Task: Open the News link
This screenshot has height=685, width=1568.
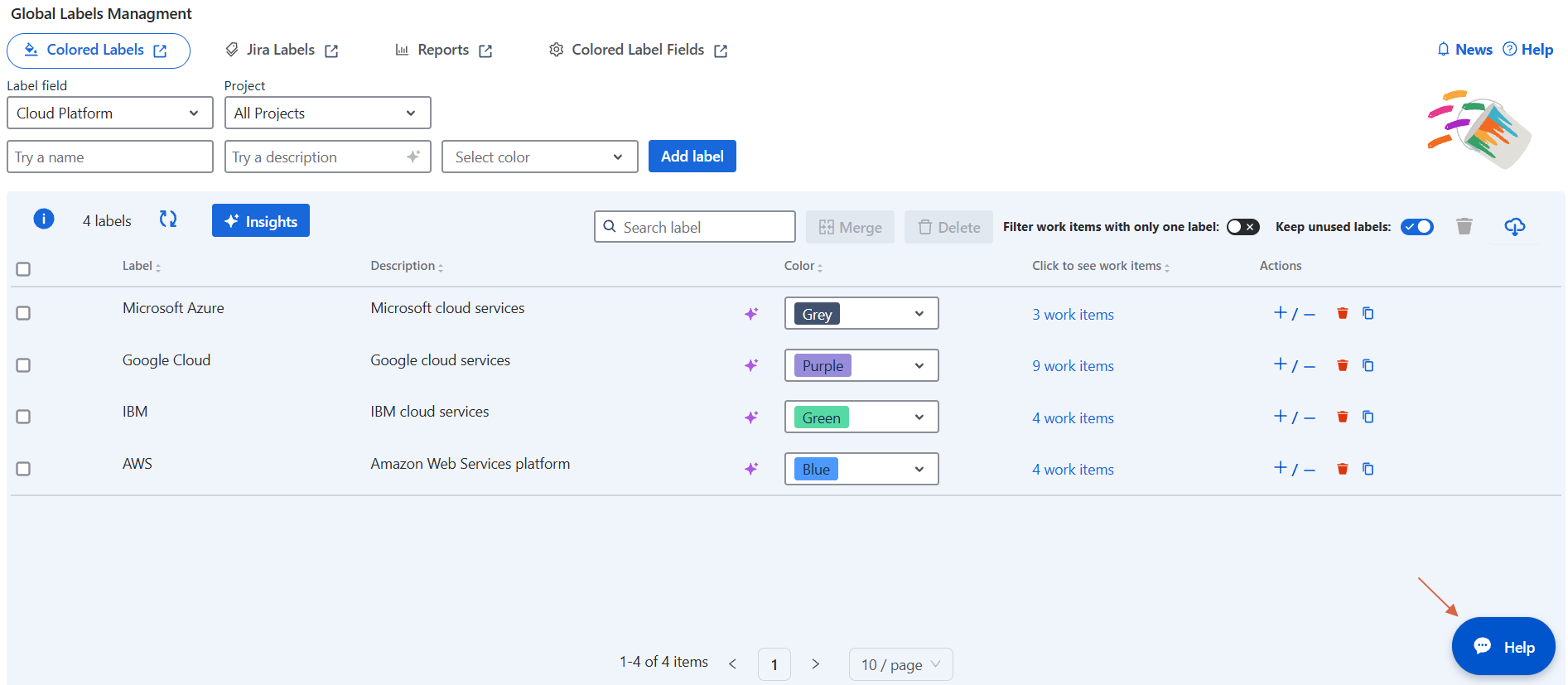Action: [x=1464, y=50]
